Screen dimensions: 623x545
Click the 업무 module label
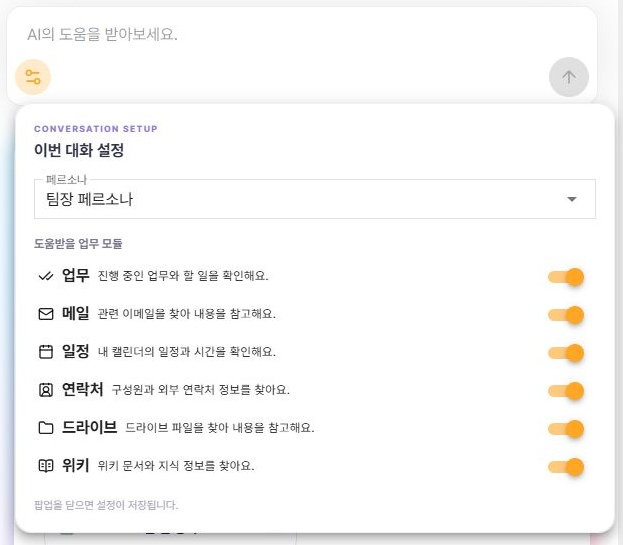coord(75,275)
